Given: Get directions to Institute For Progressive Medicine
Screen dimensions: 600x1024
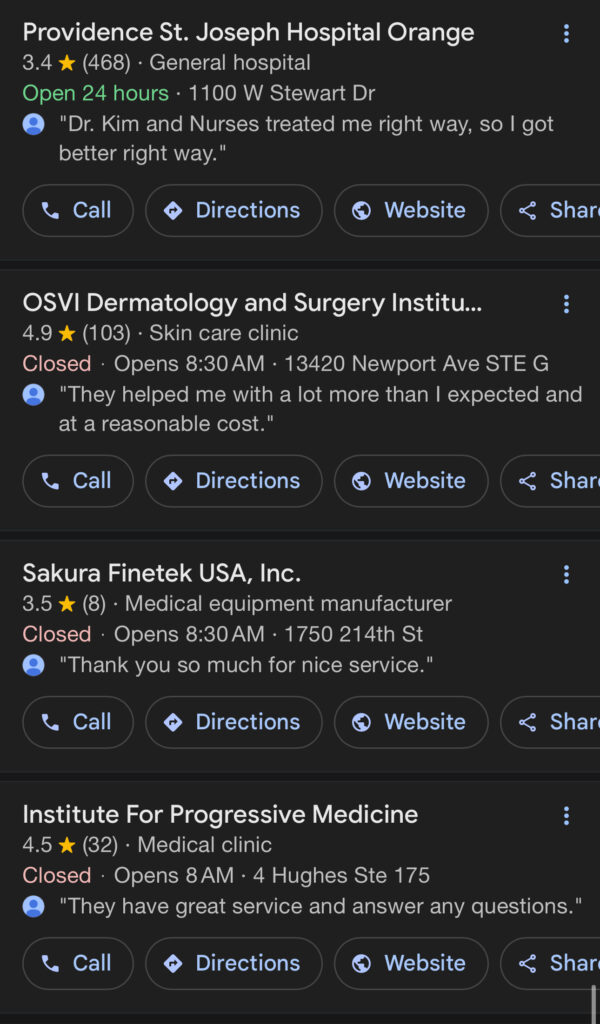Looking at the screenshot, I should pyautogui.click(x=234, y=963).
